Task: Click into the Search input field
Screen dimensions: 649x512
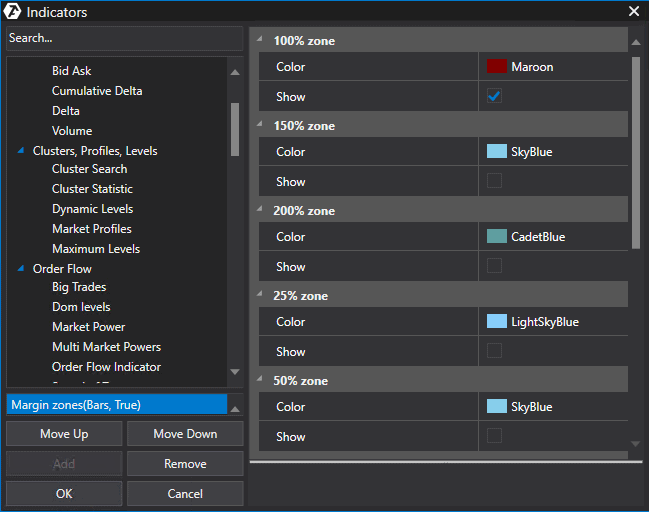Action: click(123, 38)
